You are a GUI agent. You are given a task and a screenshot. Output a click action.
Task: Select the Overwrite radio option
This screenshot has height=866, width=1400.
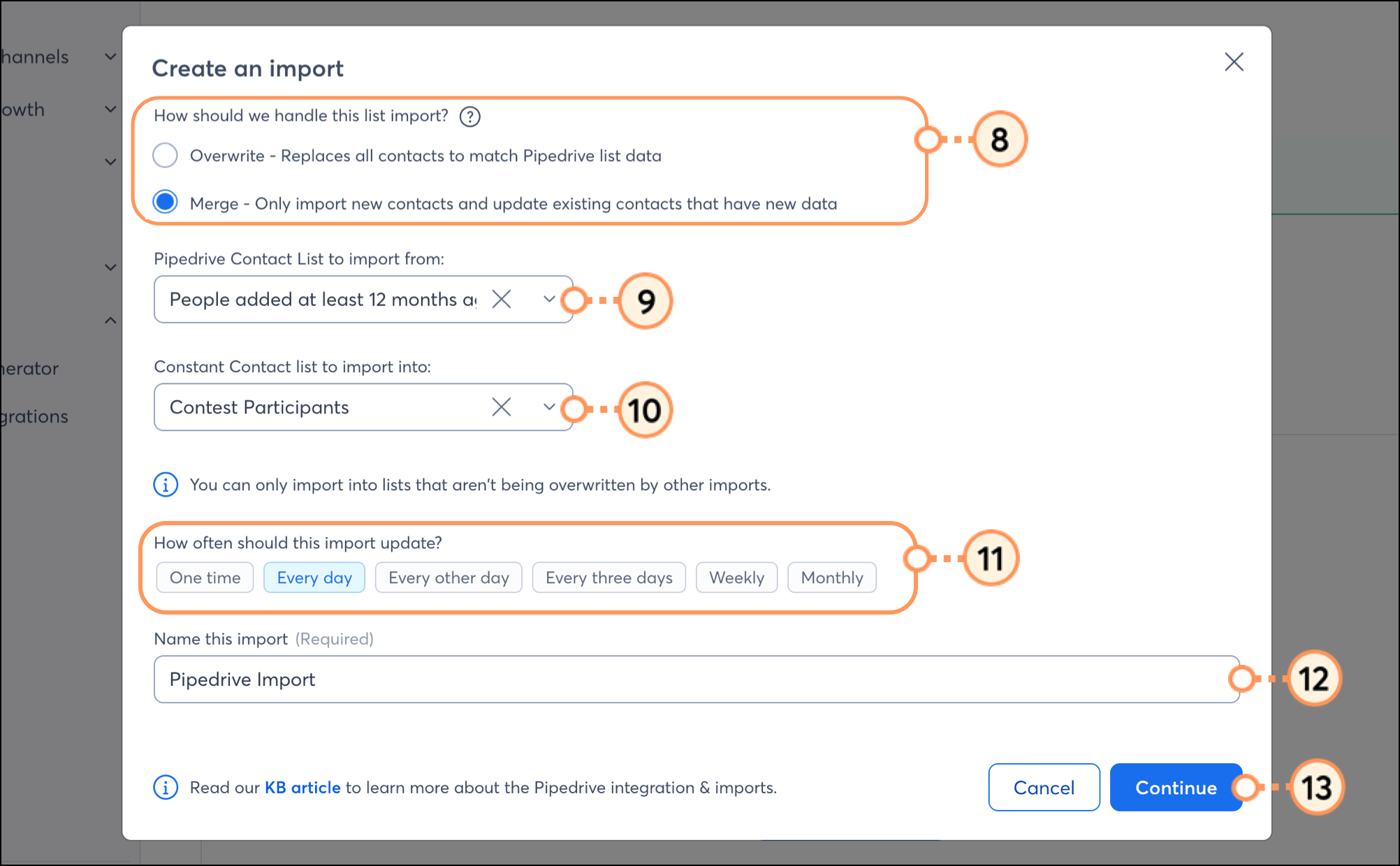click(166, 156)
